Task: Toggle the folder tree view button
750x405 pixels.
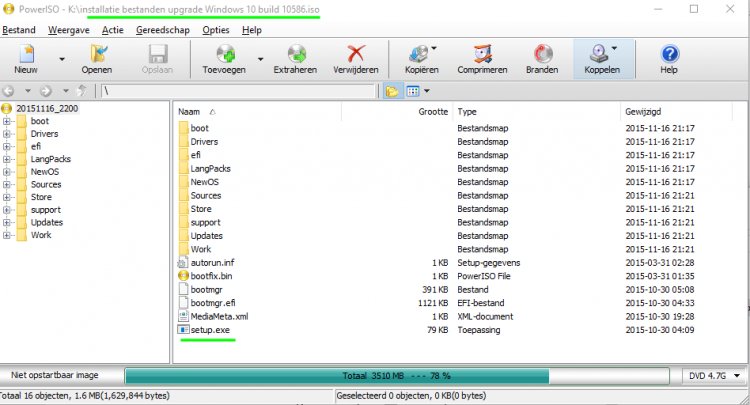Action: (x=391, y=91)
